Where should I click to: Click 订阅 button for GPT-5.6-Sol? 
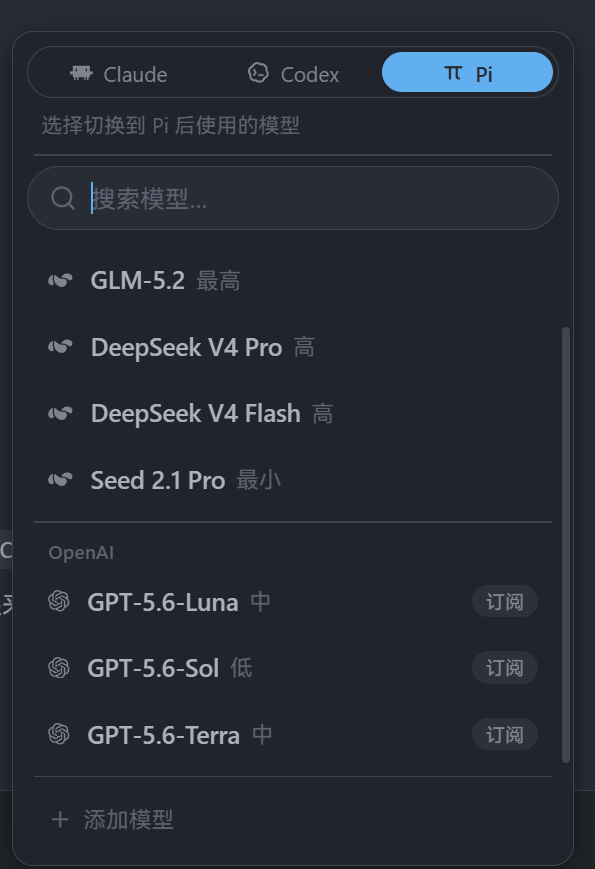505,668
